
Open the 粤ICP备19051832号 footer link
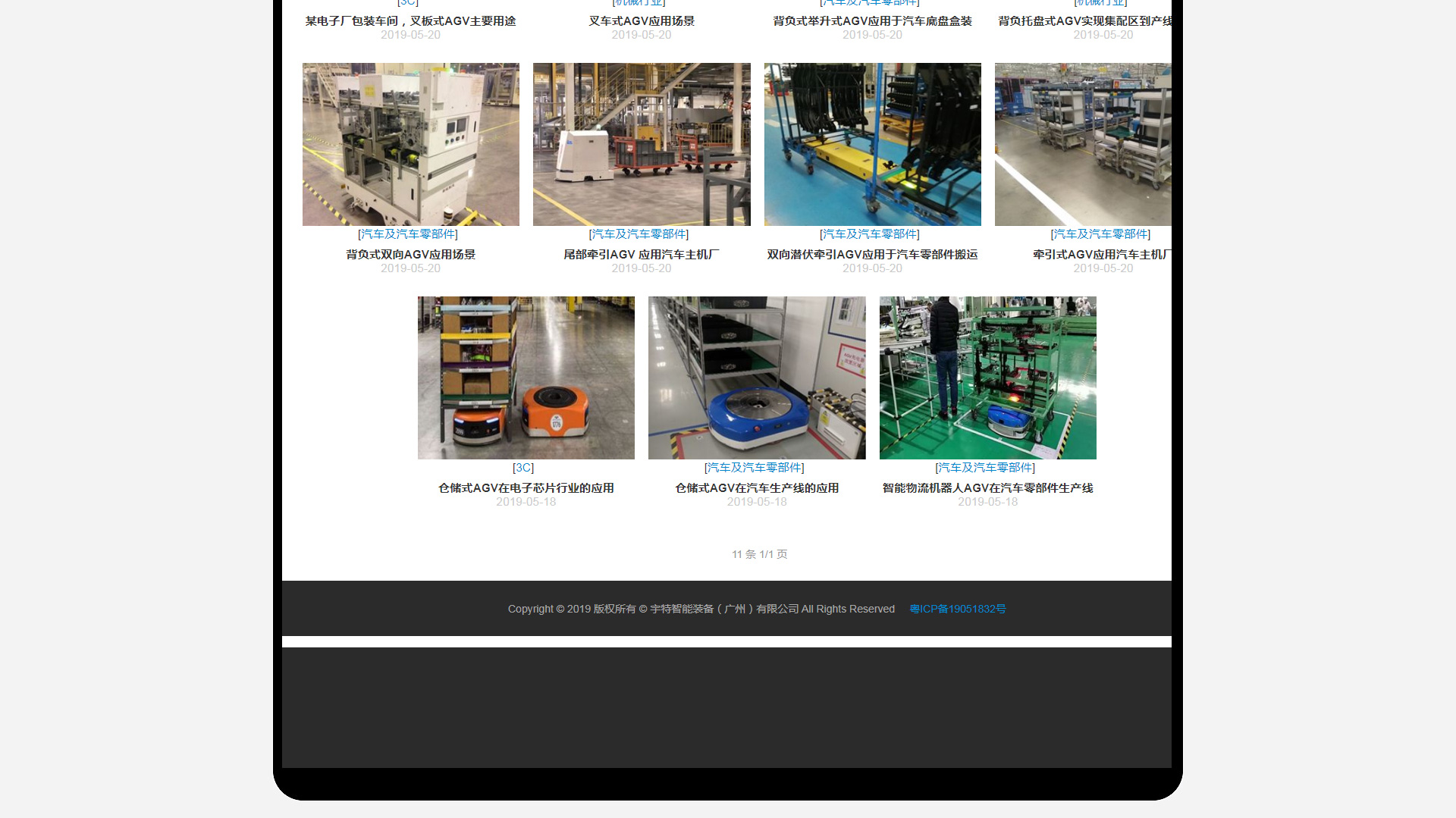[958, 609]
